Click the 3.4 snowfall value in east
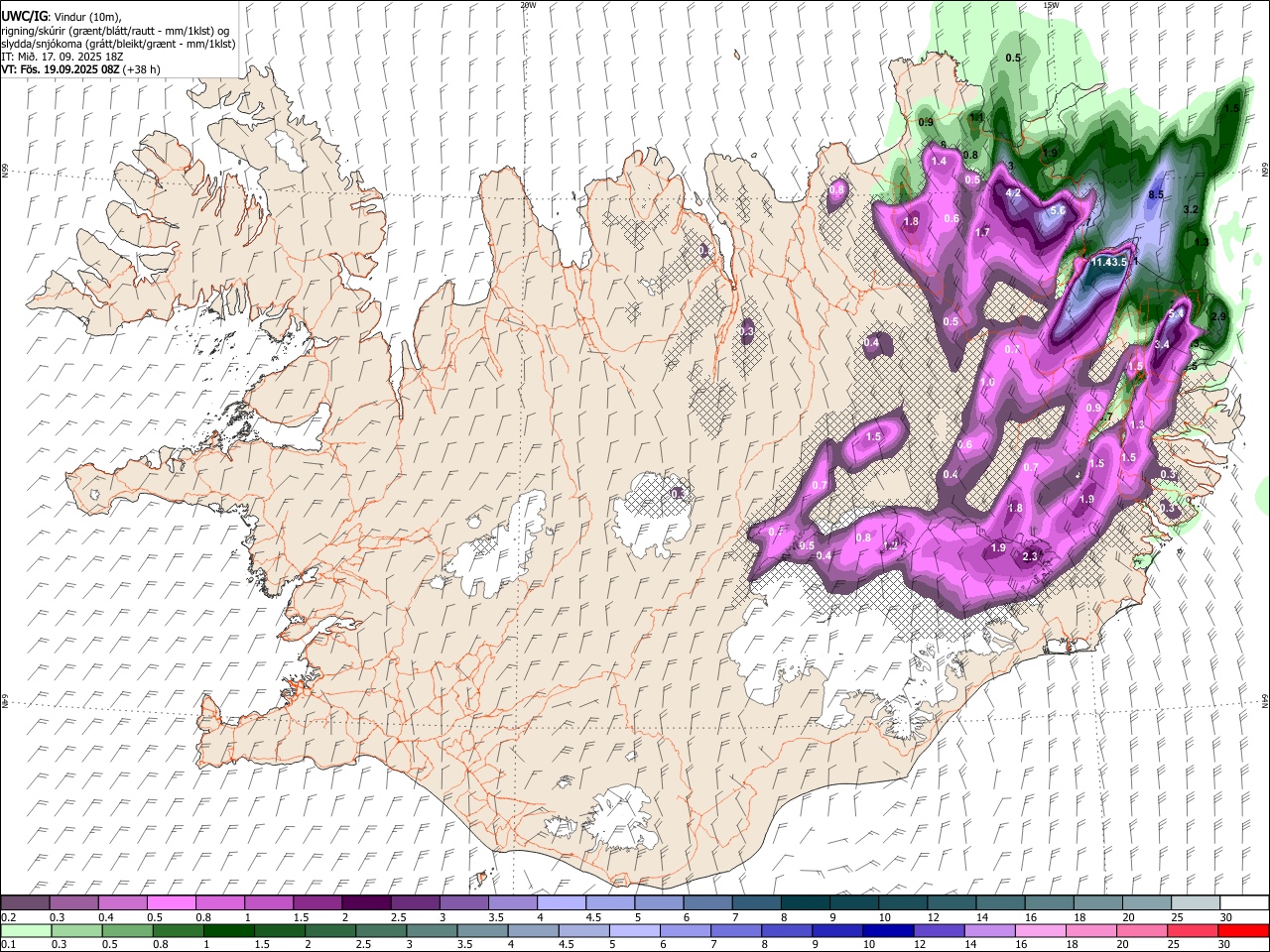 (x=1163, y=345)
